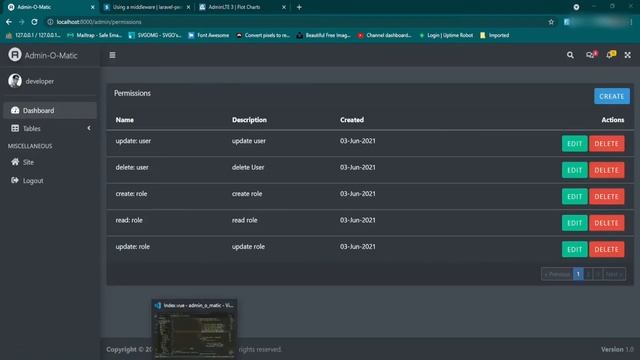
Task: Select Logout in sidebar
Action: [50, 180]
